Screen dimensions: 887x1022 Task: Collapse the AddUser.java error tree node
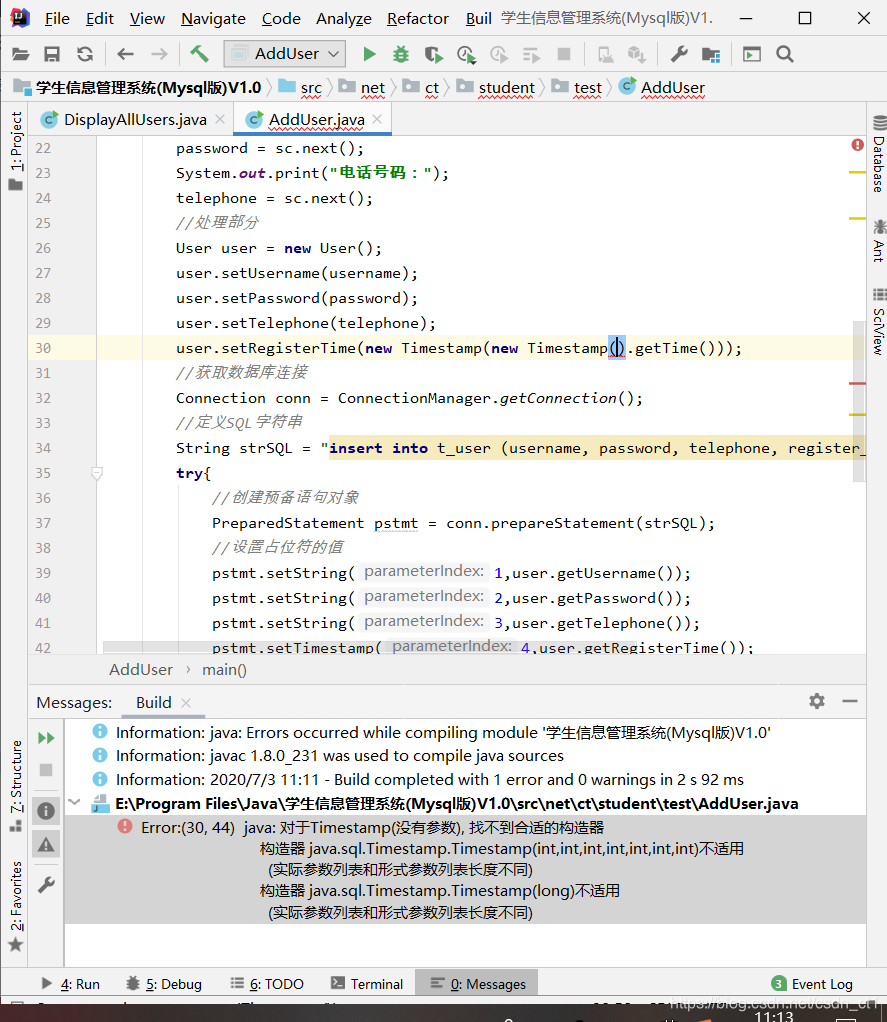74,802
